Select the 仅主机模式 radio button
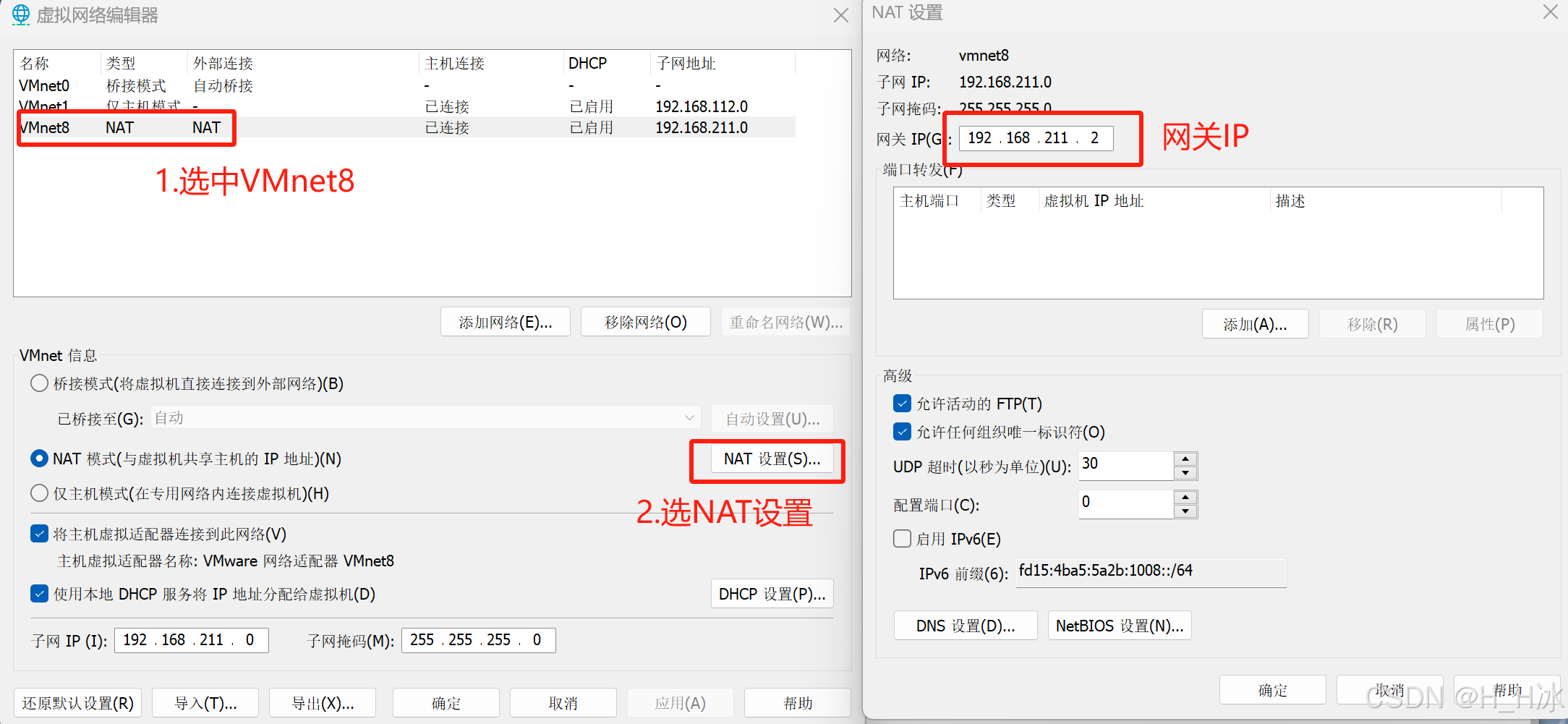Viewport: 1568px width, 724px height. point(39,493)
